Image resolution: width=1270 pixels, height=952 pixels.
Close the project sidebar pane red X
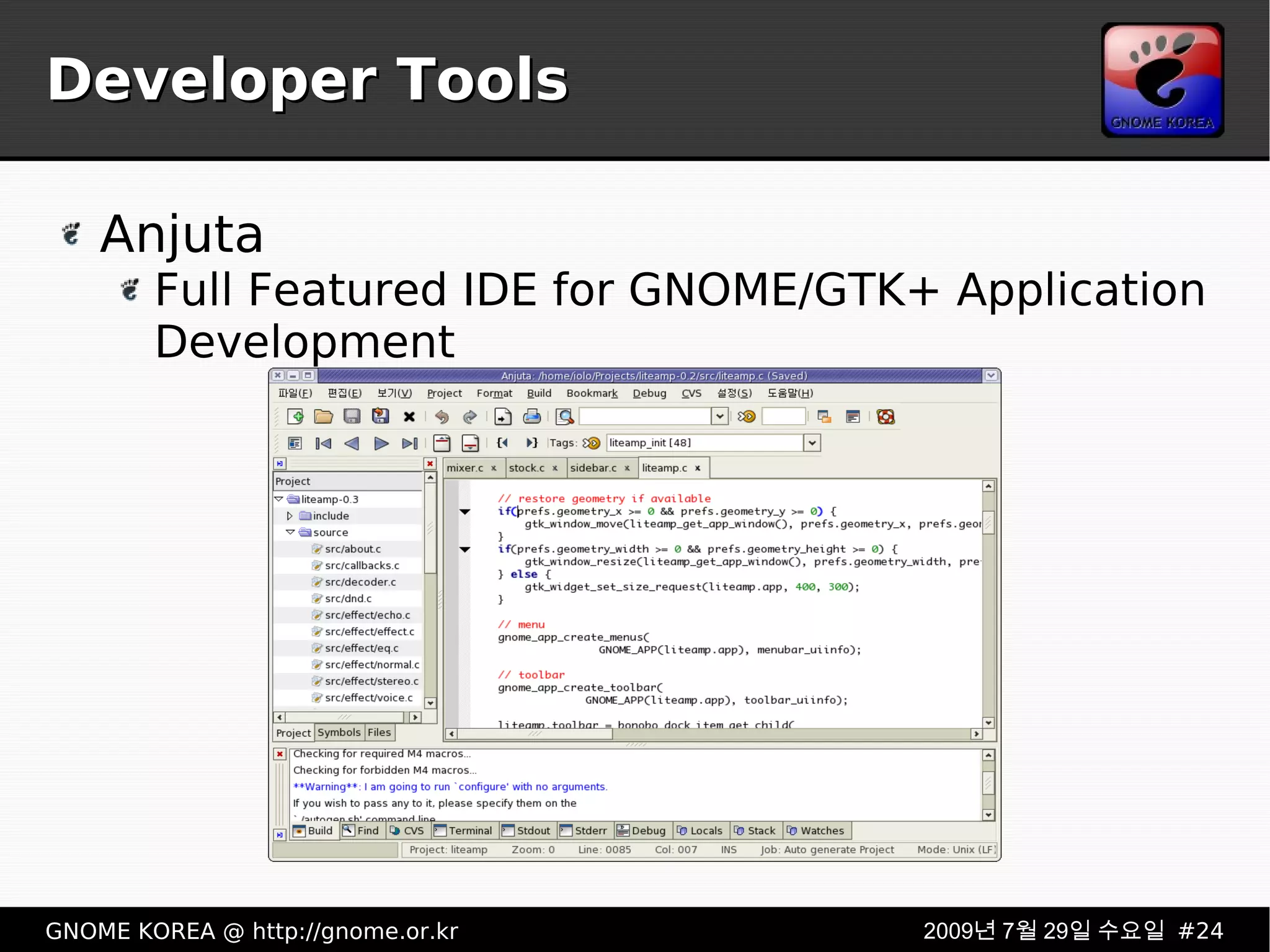(430, 464)
